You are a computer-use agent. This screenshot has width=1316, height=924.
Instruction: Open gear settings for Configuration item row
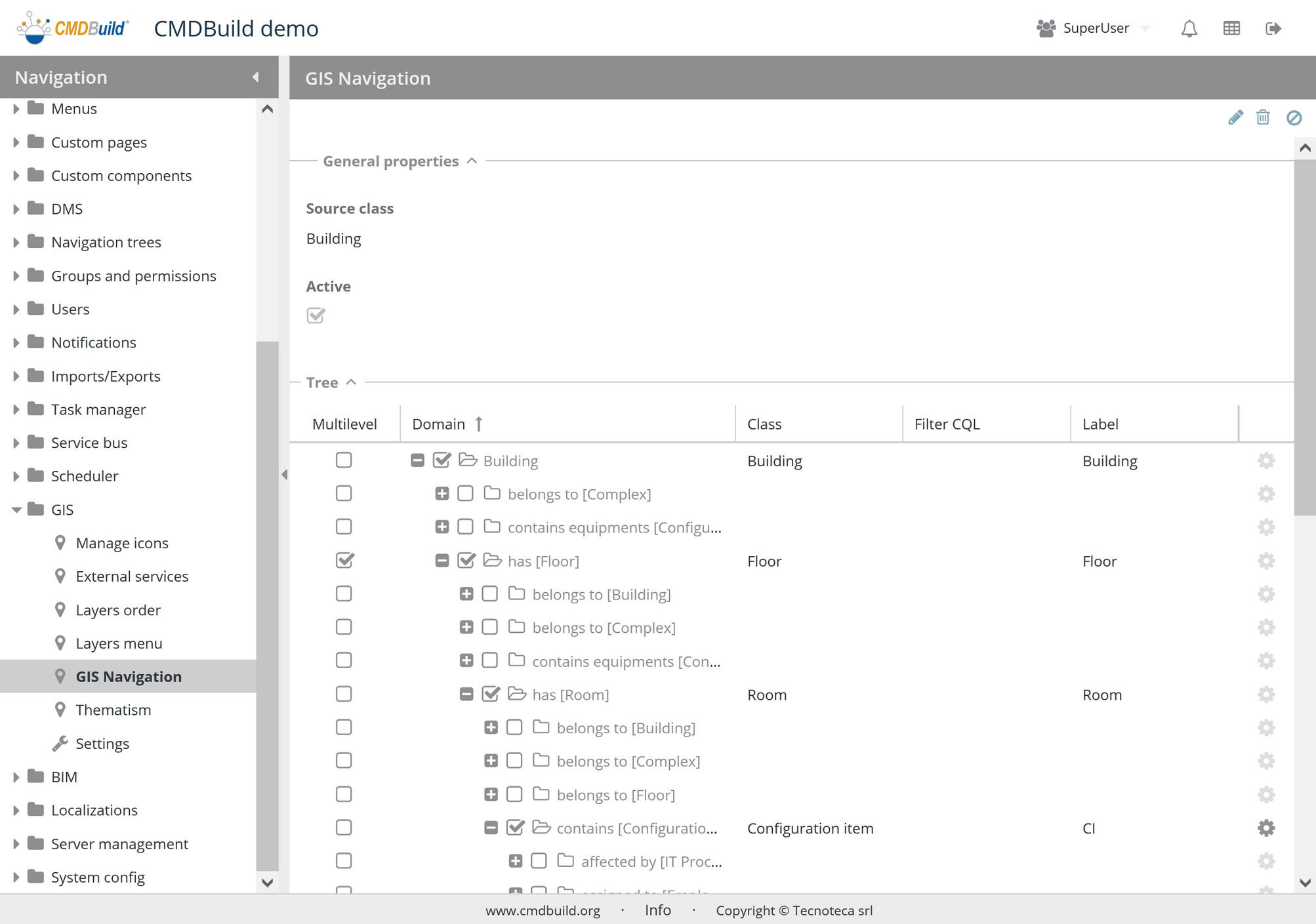tap(1266, 828)
